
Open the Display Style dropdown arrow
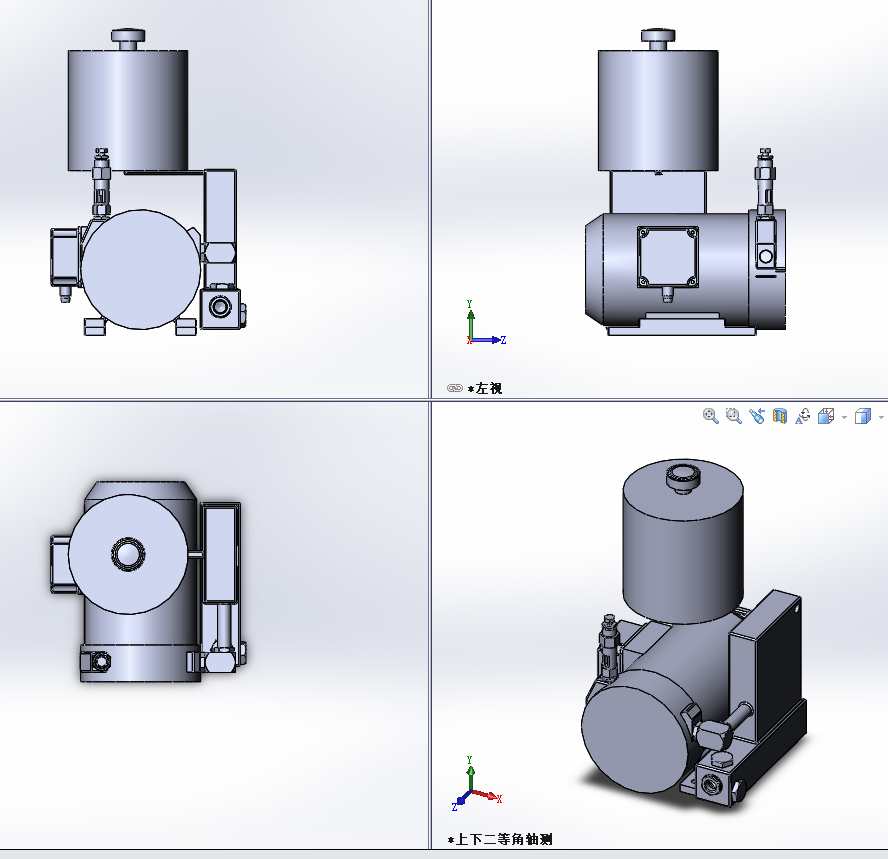pos(881,417)
